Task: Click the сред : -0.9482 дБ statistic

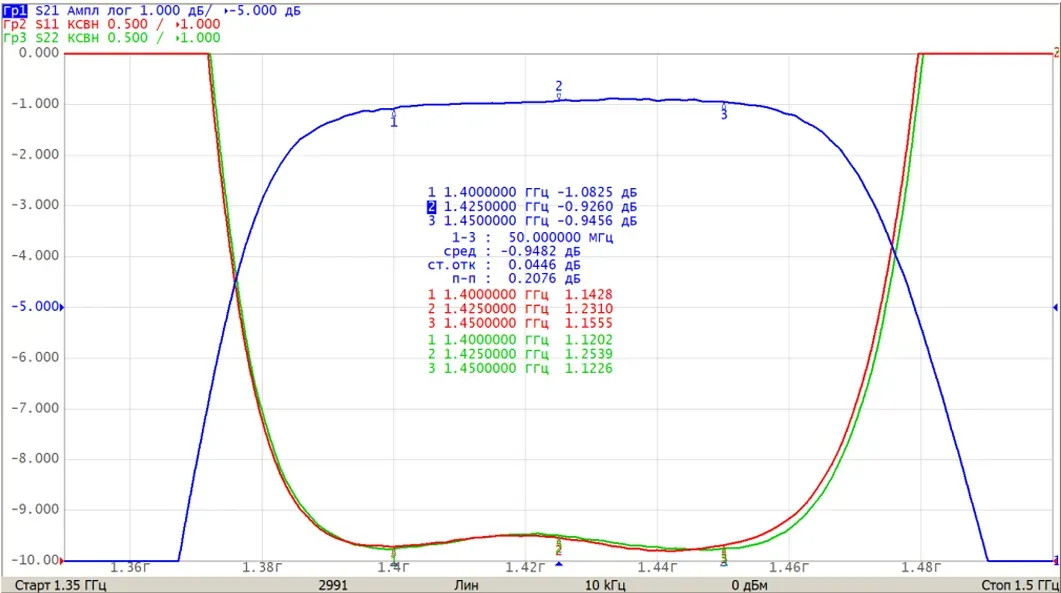Action: 512,251
